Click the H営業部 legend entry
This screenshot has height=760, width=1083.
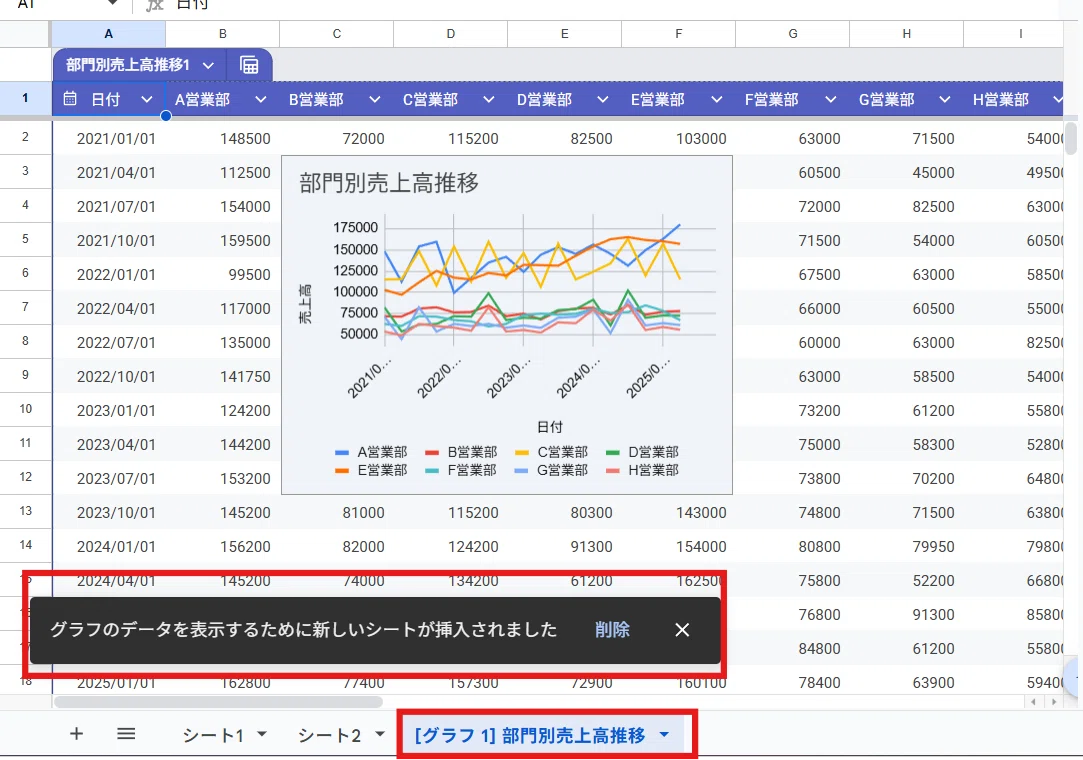pos(642,471)
